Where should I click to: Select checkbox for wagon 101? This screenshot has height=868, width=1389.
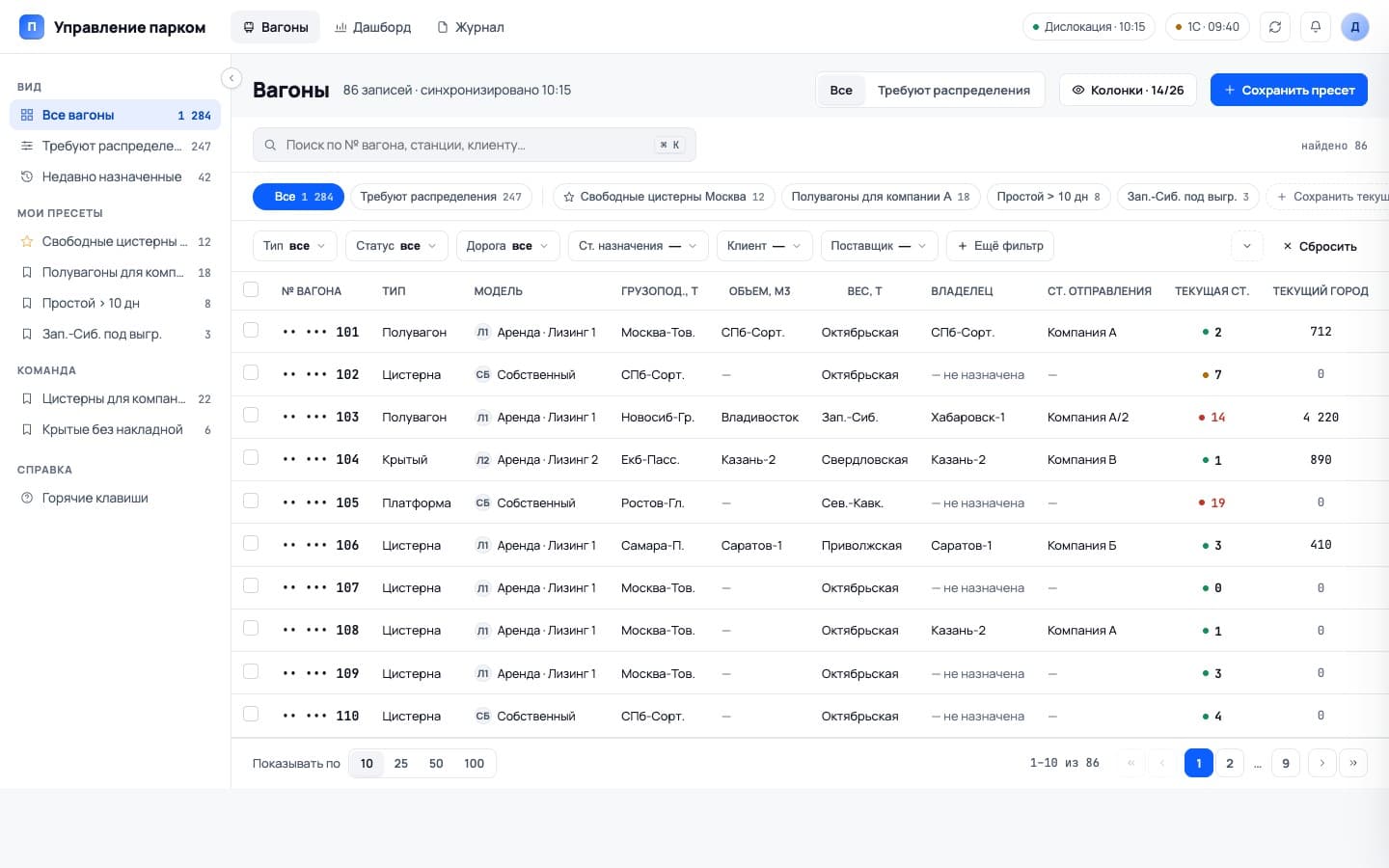(x=251, y=330)
